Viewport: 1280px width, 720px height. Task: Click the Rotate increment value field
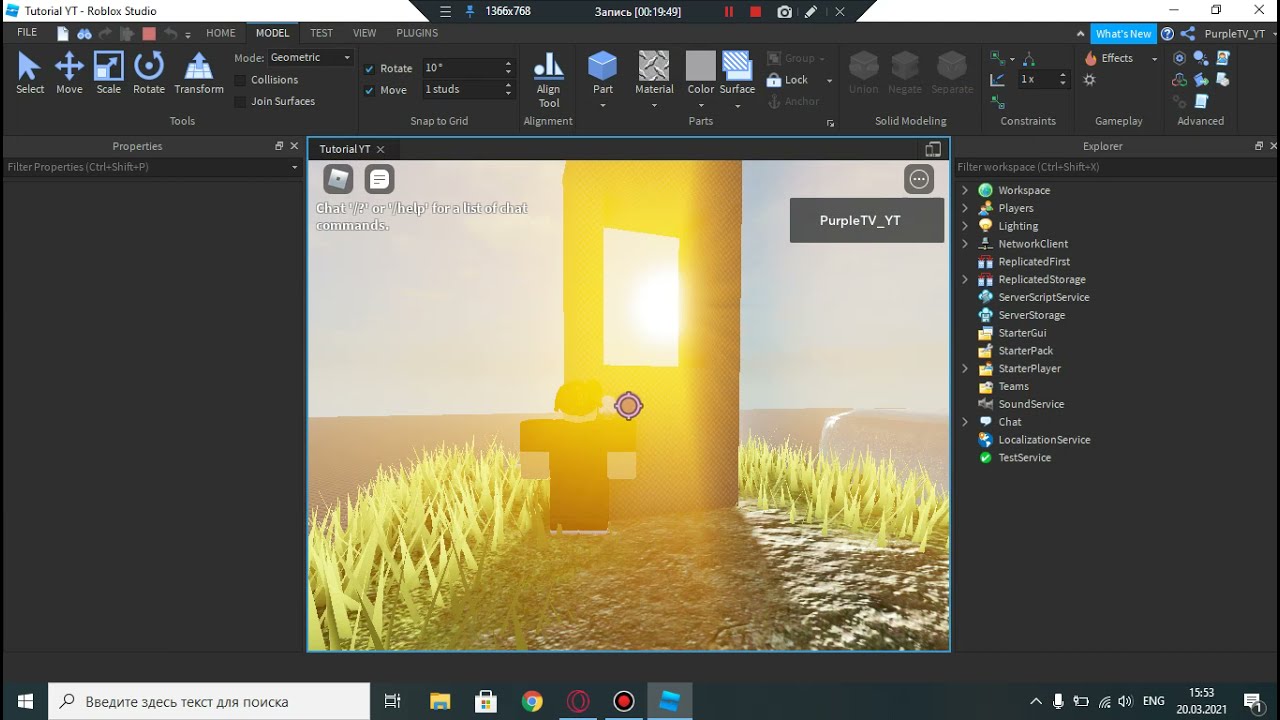462,68
